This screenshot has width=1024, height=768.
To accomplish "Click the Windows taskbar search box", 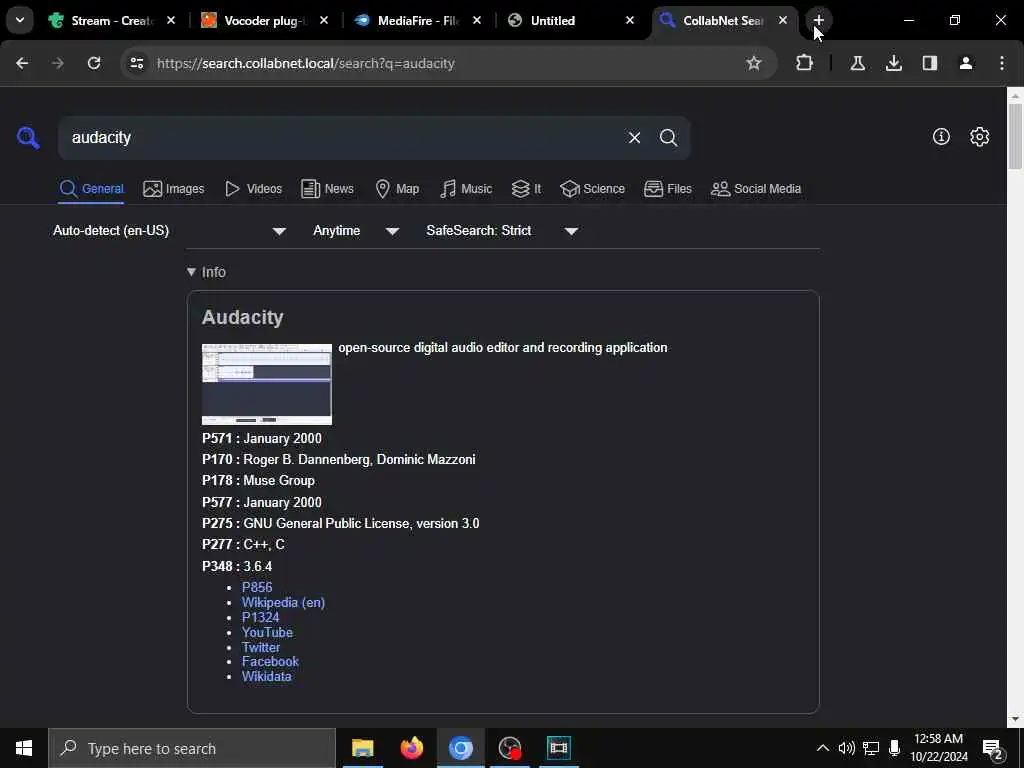I will pos(192,748).
